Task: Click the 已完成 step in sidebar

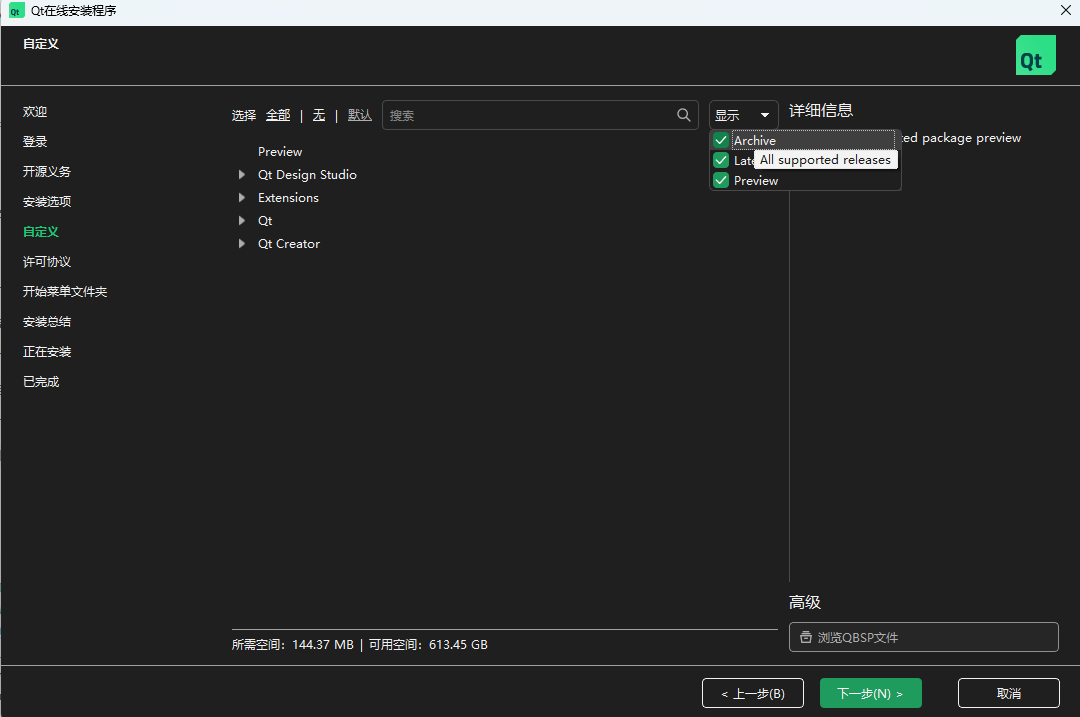Action: click(x=41, y=382)
